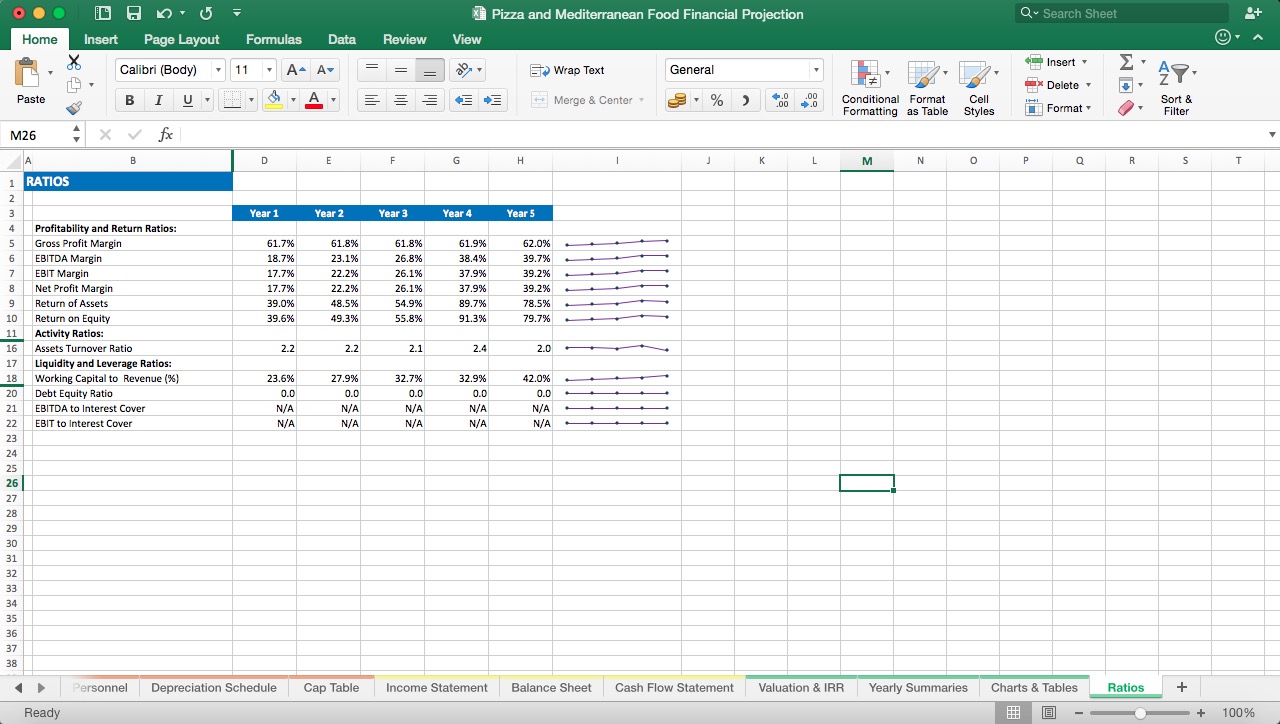The image size is (1280, 724).
Task: Undo the last action
Action: pyautogui.click(x=166, y=14)
